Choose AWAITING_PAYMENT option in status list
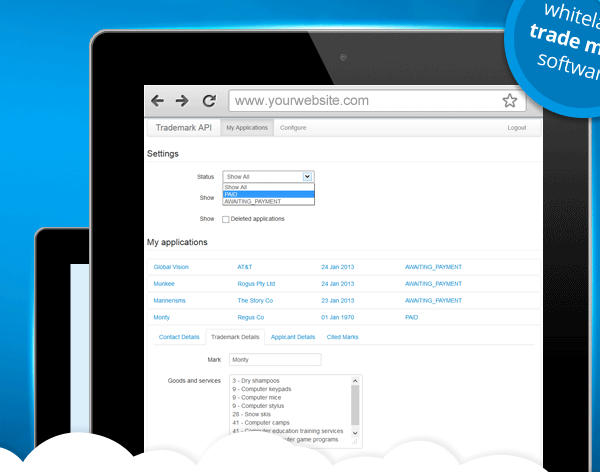The height and width of the screenshot is (472, 600). click(x=269, y=201)
